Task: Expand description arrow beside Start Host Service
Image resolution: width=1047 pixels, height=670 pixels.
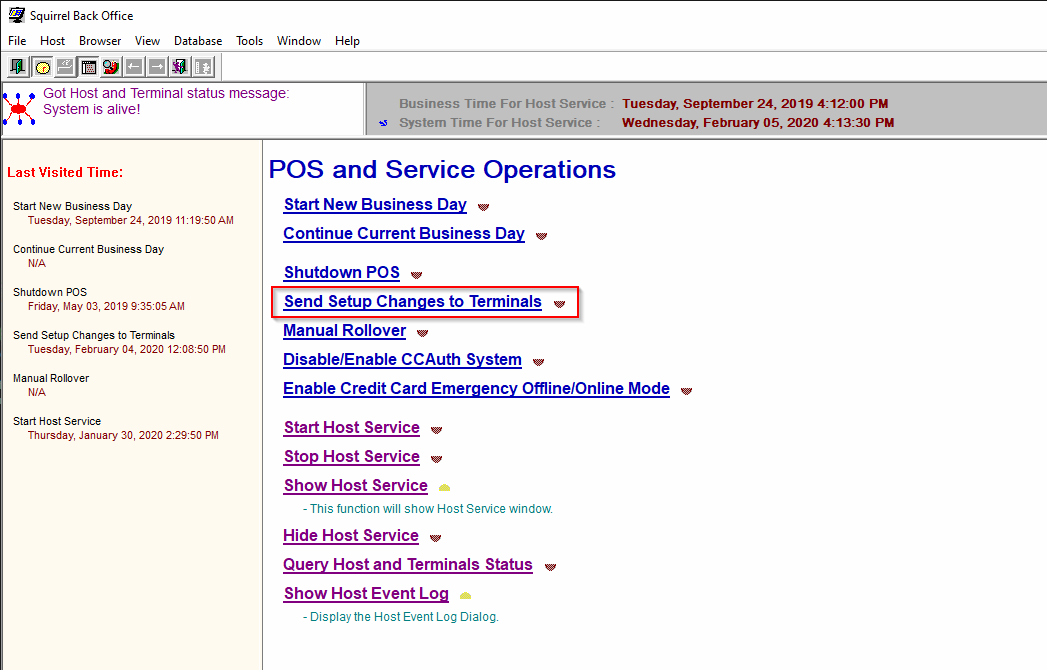Action: pos(437,430)
